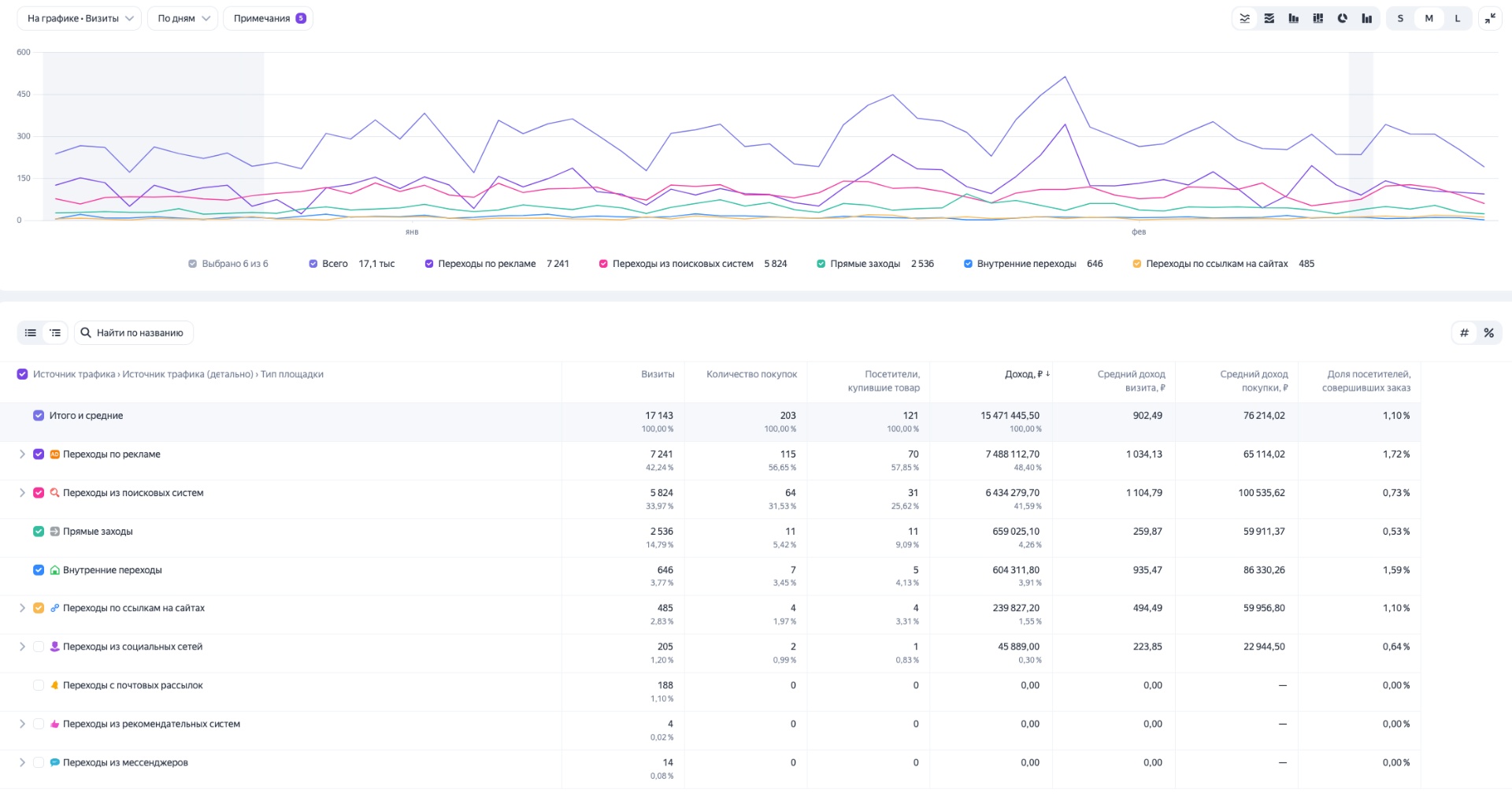The width and height of the screenshot is (1512, 797).
Task: Enable the Переходы из социальных сетей row checkbox
Action: tap(38, 647)
